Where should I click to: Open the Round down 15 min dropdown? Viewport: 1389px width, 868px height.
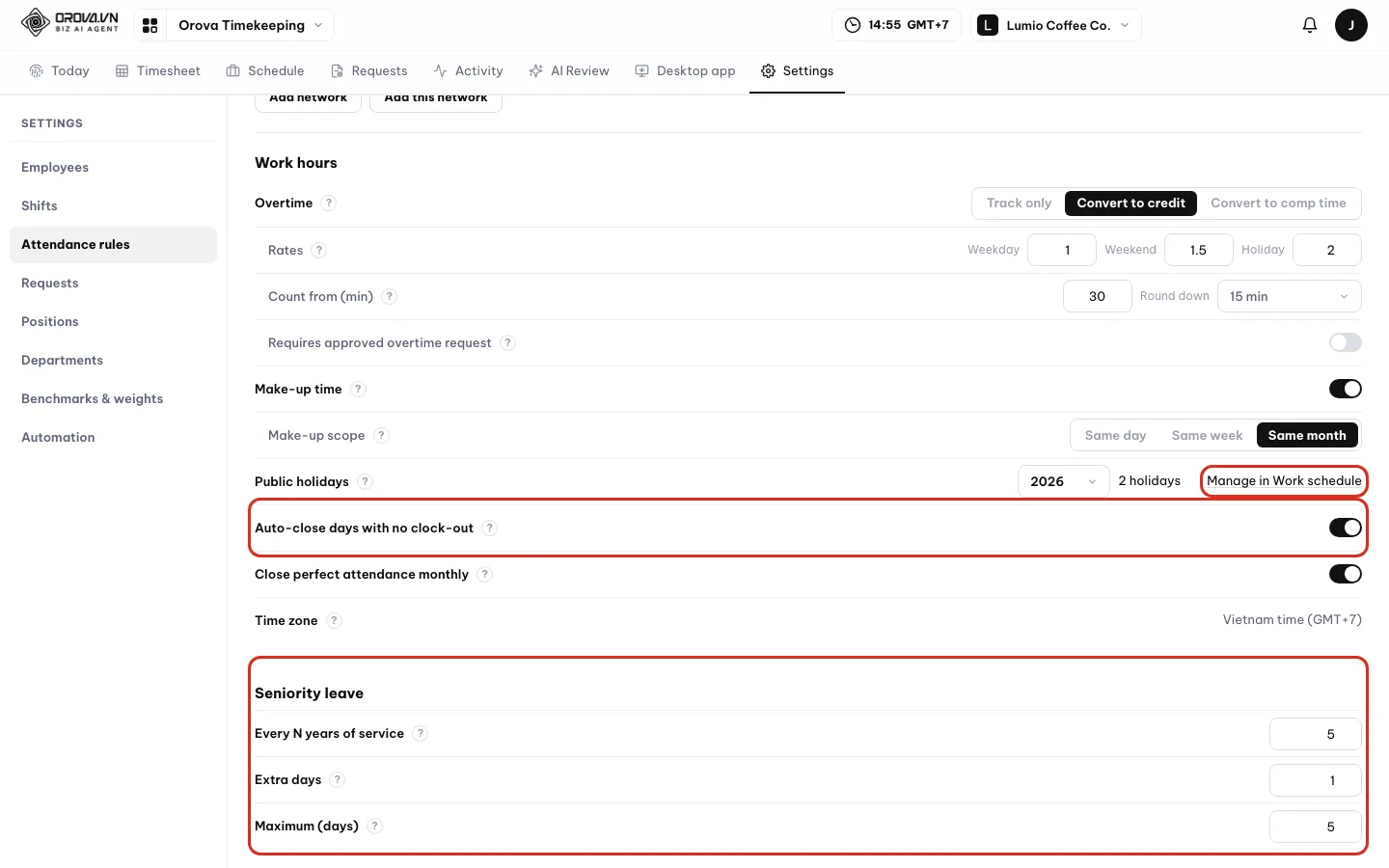(1289, 296)
